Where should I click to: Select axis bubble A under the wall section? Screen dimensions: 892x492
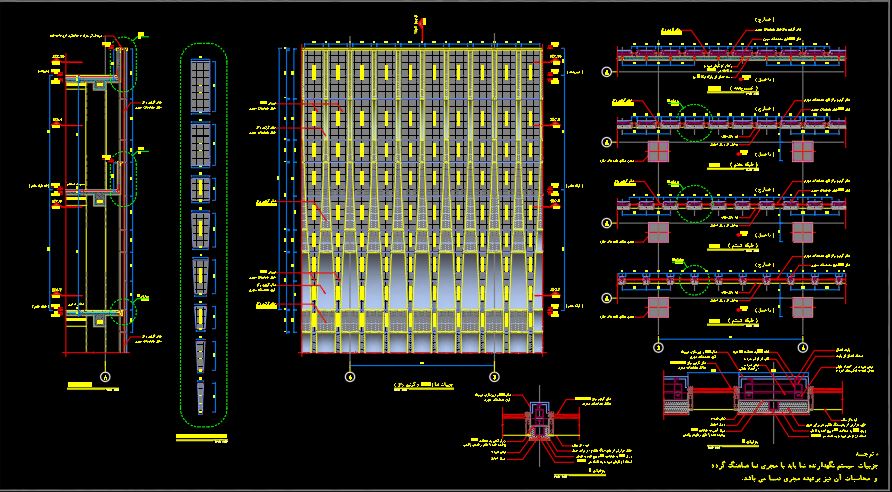[104, 377]
